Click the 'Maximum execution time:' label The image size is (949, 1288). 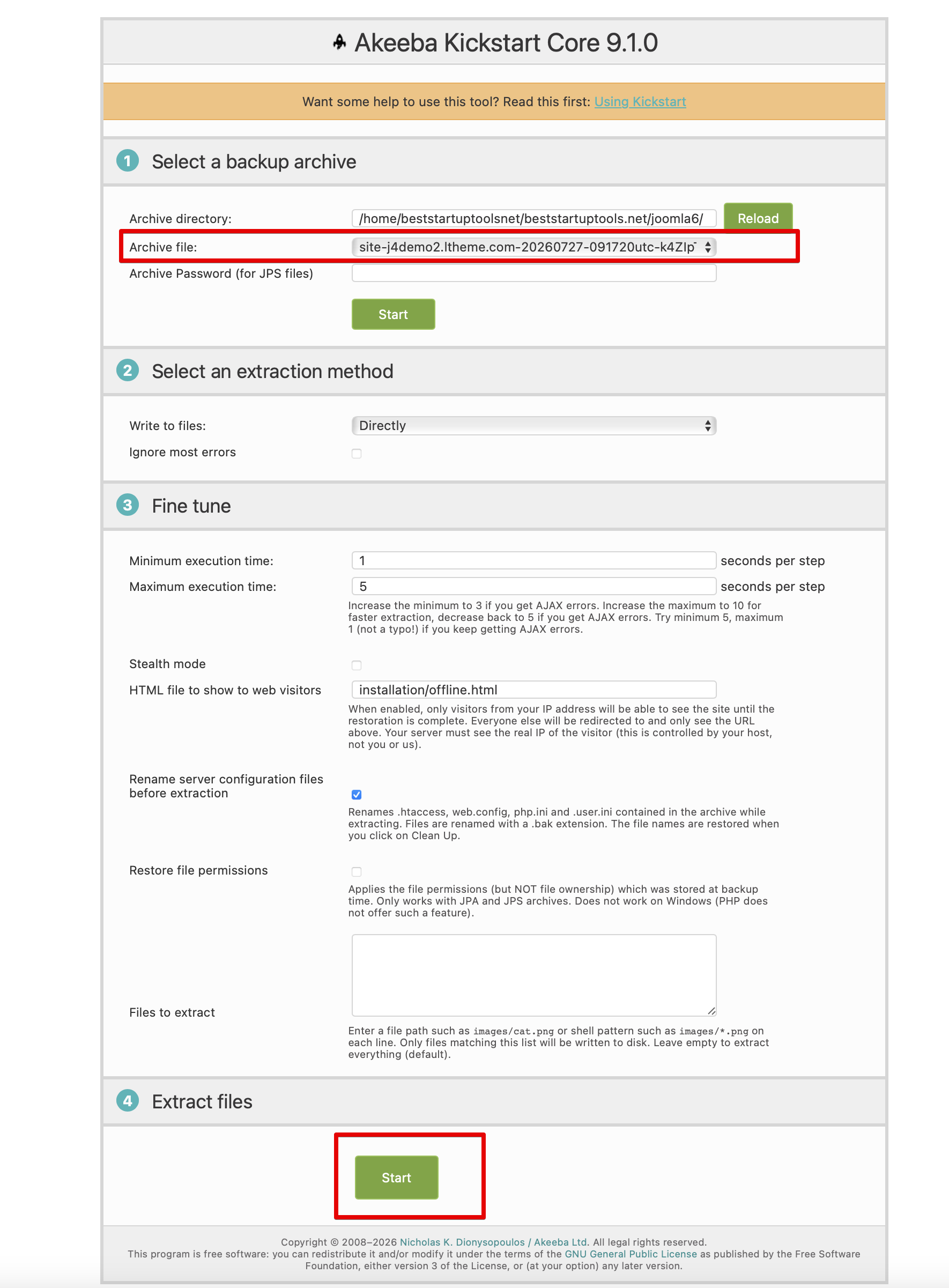point(203,587)
